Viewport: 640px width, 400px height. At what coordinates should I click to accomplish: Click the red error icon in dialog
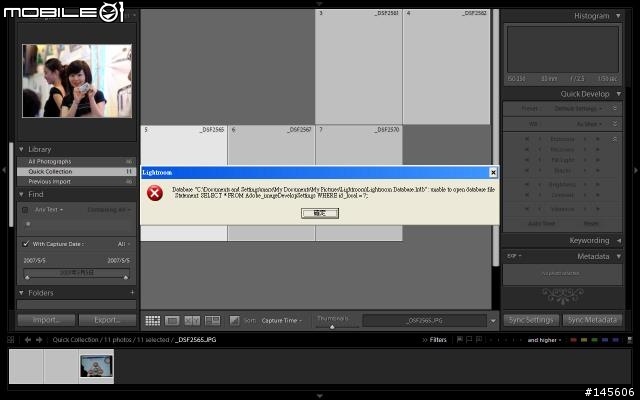pos(155,193)
